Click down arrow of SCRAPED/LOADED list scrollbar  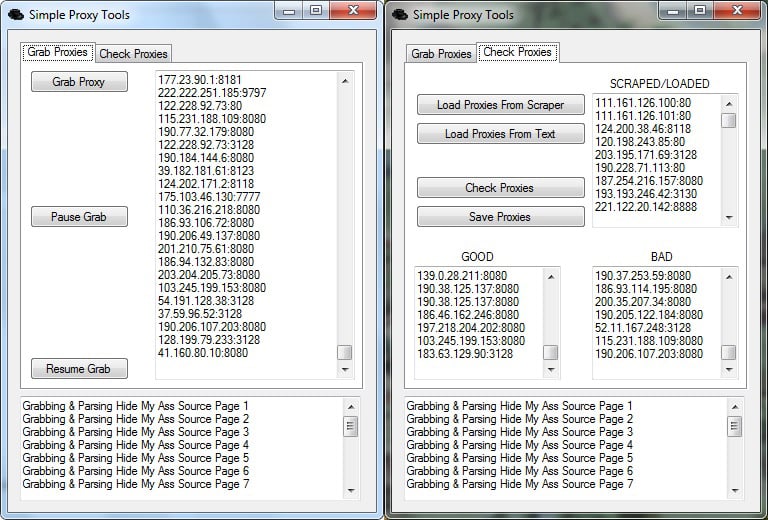[729, 217]
